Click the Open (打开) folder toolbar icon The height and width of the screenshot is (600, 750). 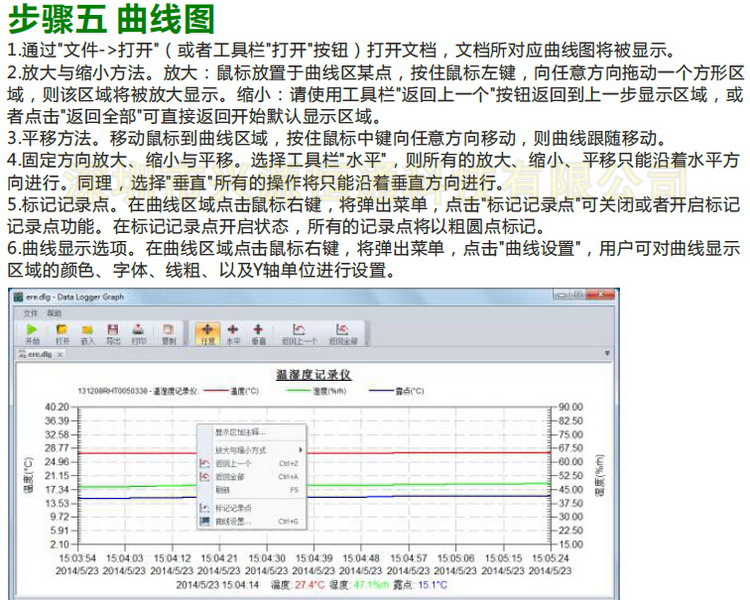pyautogui.click(x=62, y=329)
